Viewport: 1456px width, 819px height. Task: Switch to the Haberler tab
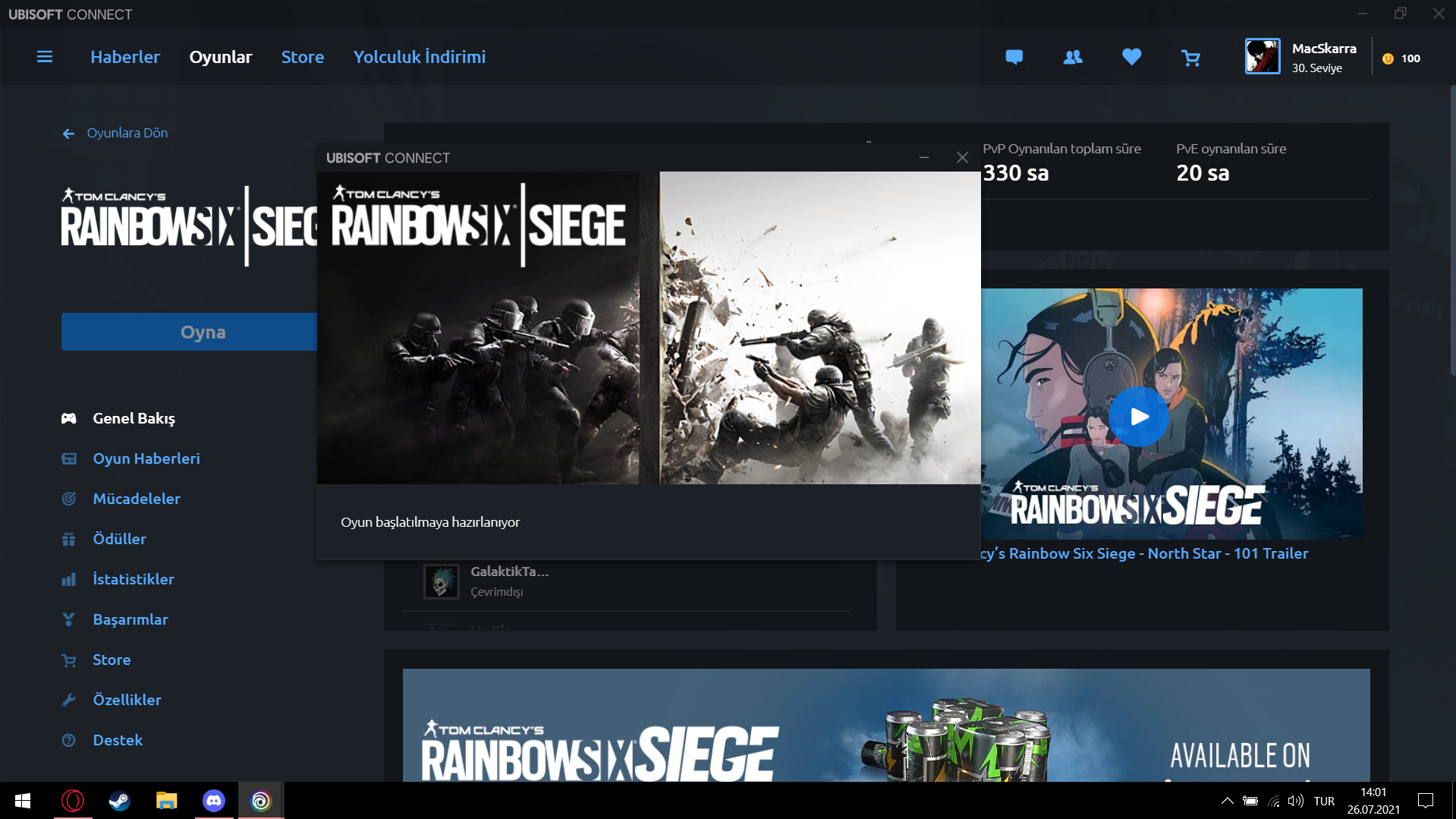click(x=125, y=57)
